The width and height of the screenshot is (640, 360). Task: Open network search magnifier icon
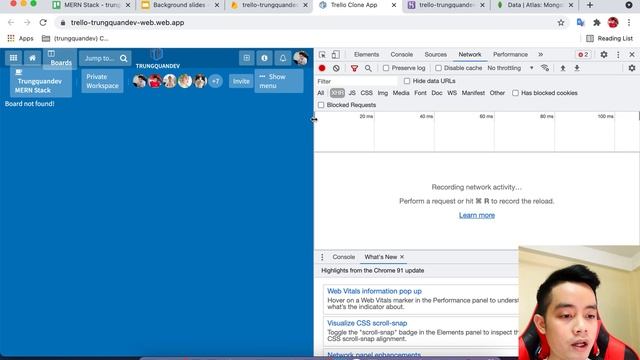tap(368, 68)
